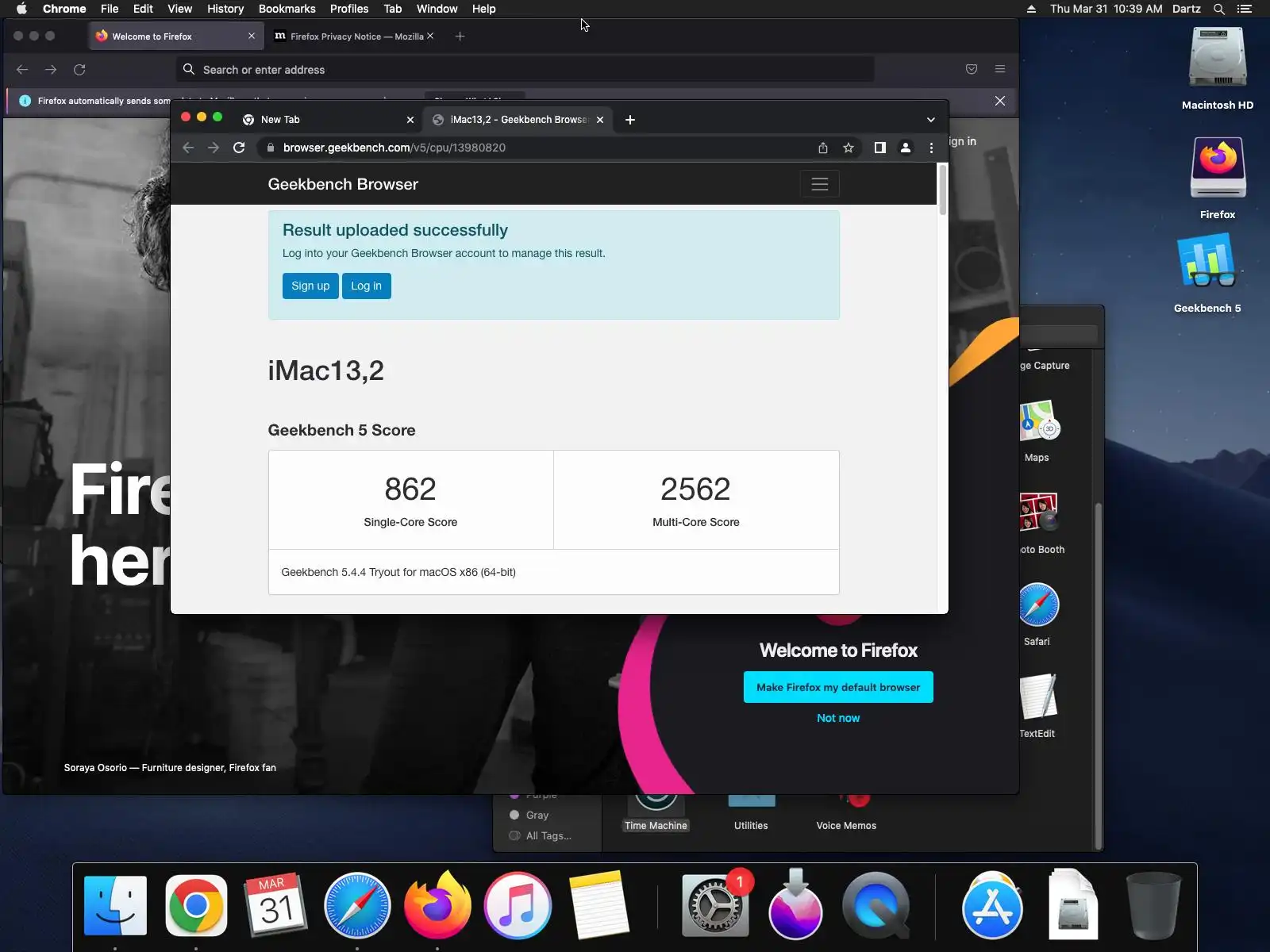Open Control Center list icon in menu bar

pyautogui.click(x=1245, y=9)
